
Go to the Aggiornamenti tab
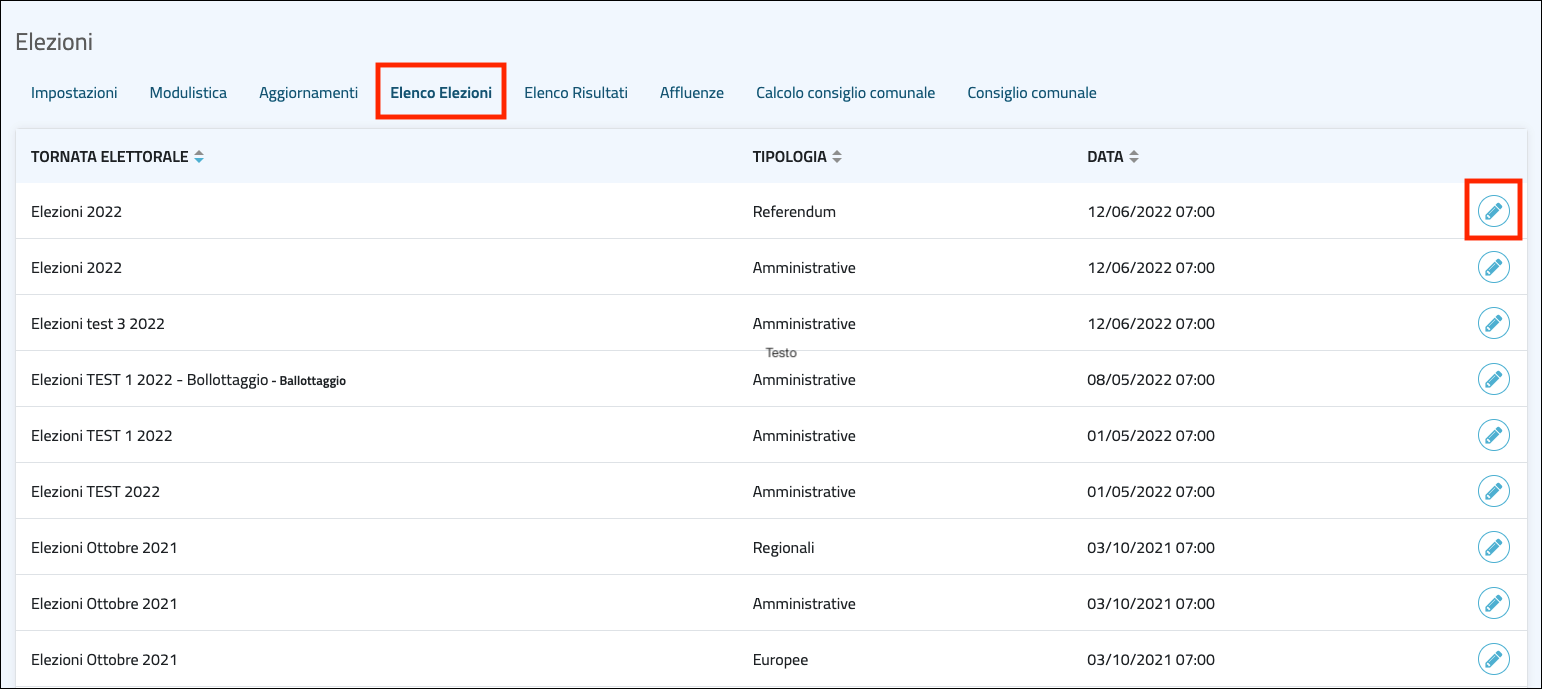point(308,93)
